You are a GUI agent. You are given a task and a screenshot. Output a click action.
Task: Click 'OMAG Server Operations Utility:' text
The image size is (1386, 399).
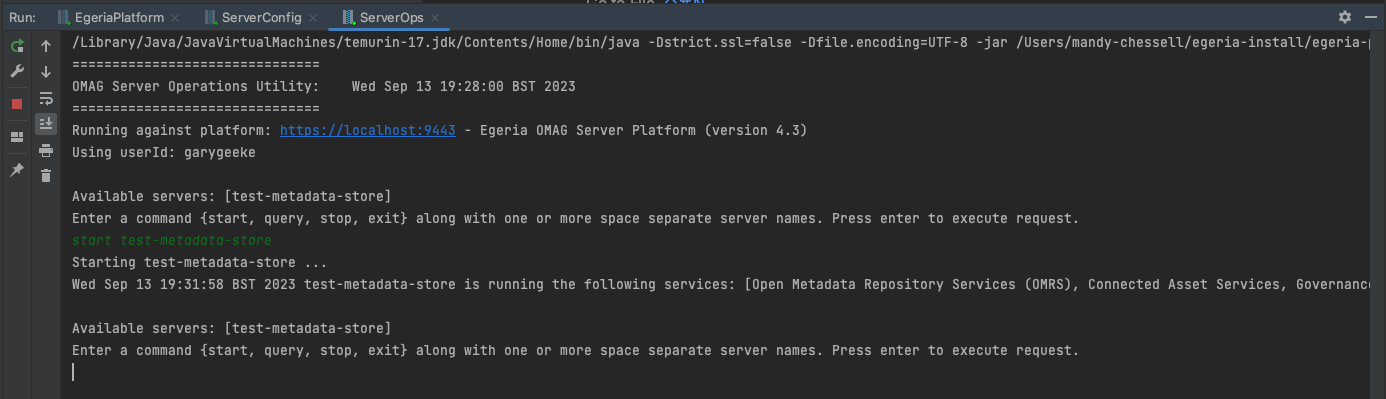coord(196,87)
